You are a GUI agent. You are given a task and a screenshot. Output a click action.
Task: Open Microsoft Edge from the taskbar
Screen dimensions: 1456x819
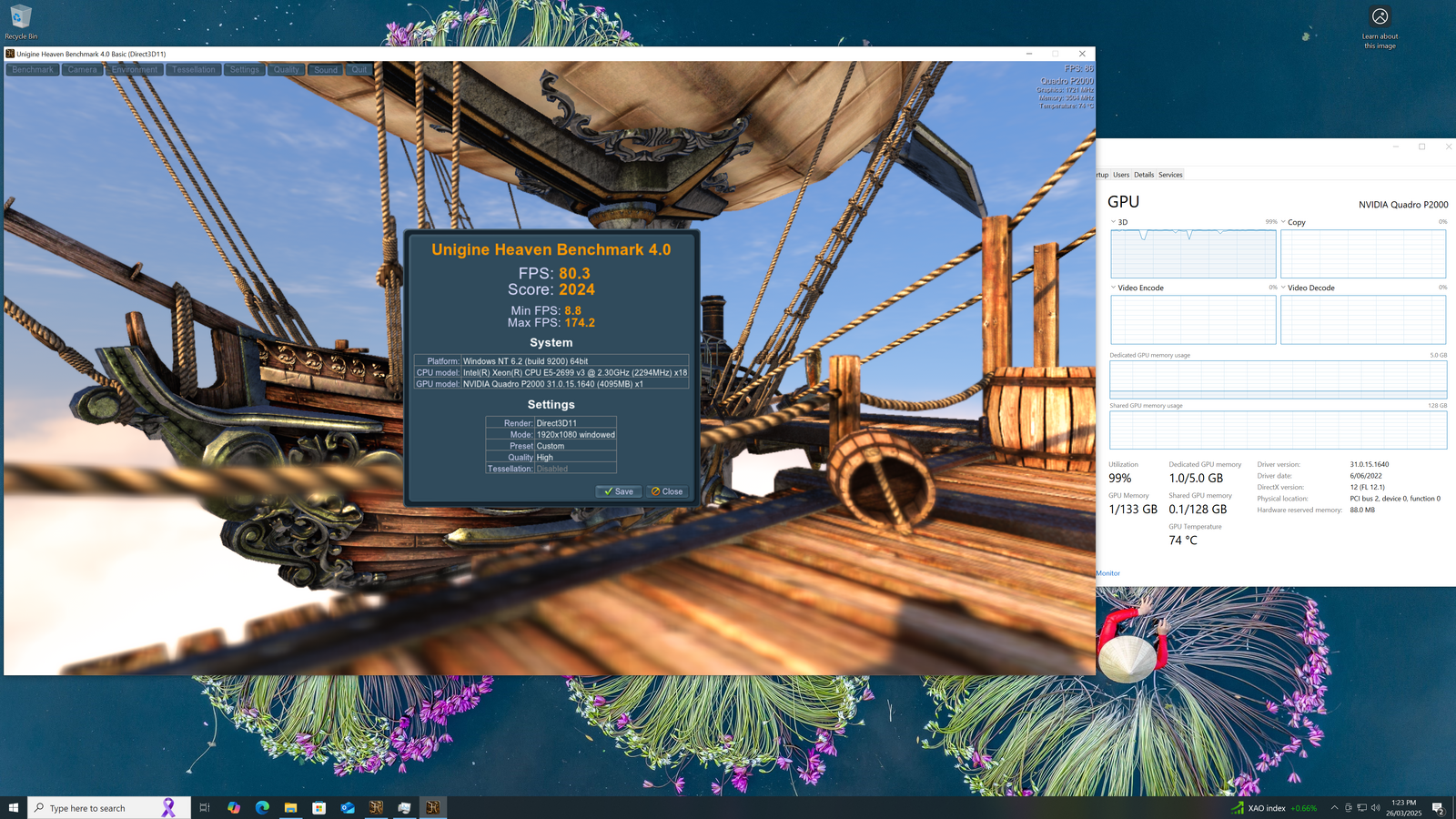point(262,807)
